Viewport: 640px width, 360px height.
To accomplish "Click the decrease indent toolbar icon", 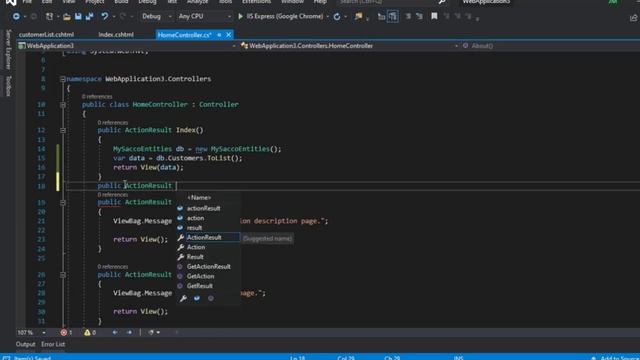I will pyautogui.click(x=408, y=16).
